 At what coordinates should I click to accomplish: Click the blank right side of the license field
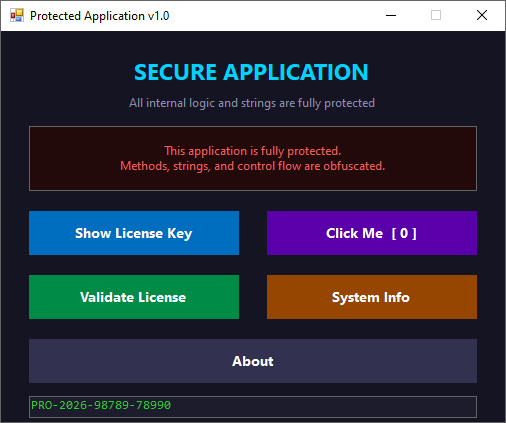click(x=323, y=407)
